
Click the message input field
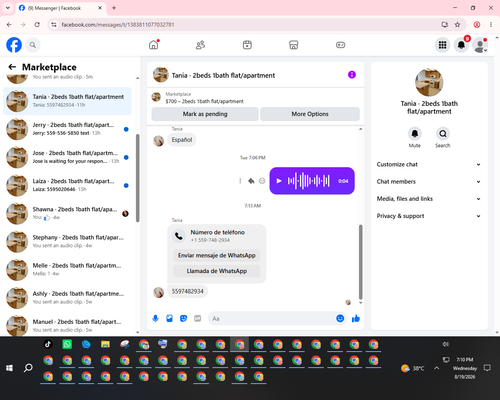272,318
